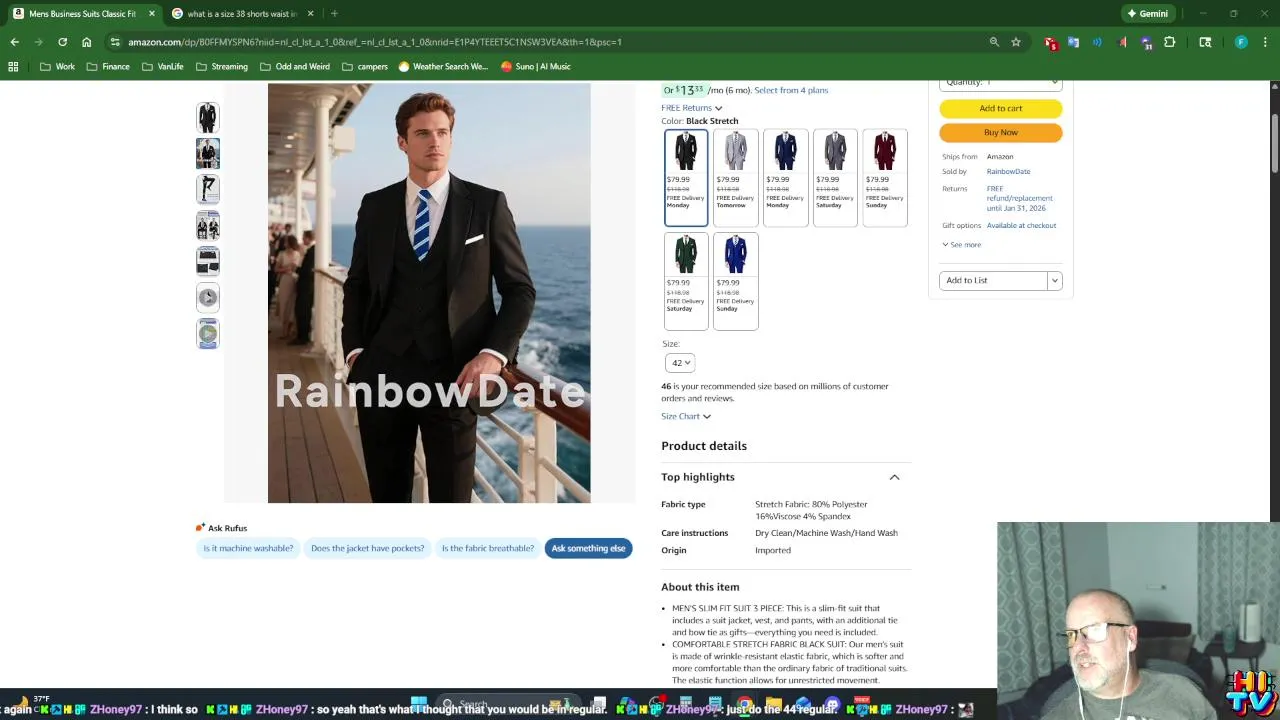Screen dimensions: 1280x720
Task: Open Select from 4 plans link
Action: tap(791, 90)
